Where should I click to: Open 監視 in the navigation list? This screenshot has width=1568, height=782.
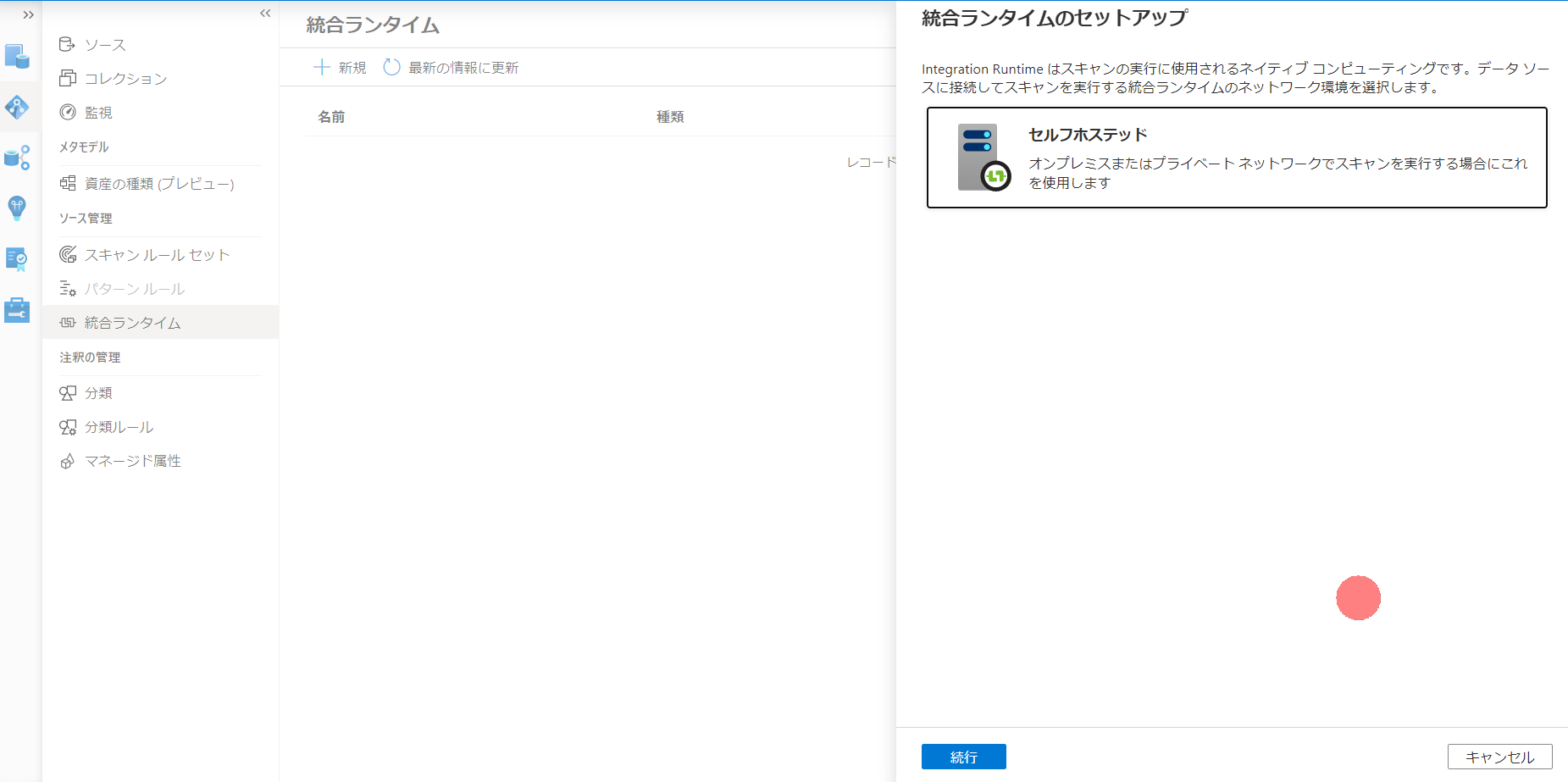[97, 112]
